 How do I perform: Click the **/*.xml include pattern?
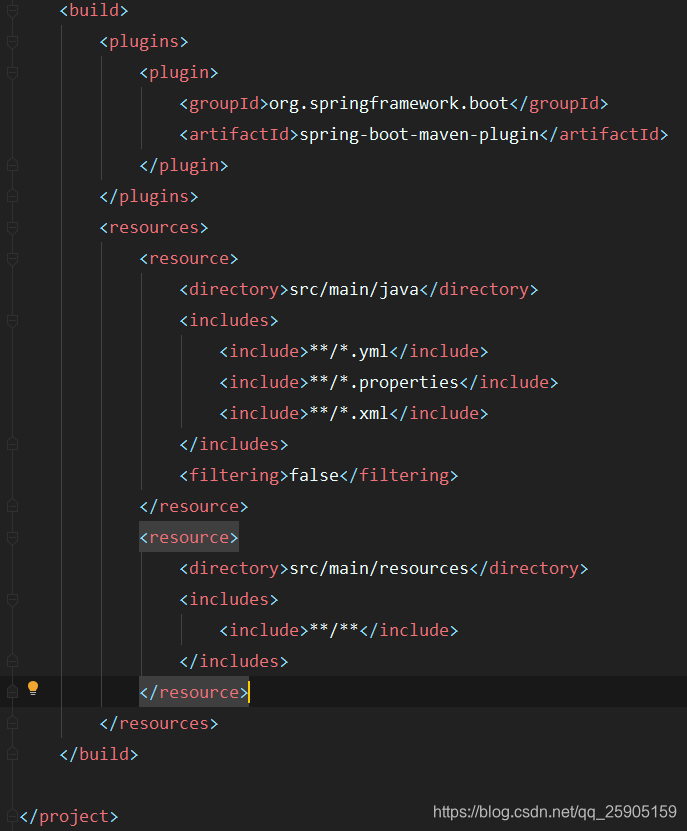pyautogui.click(x=349, y=413)
